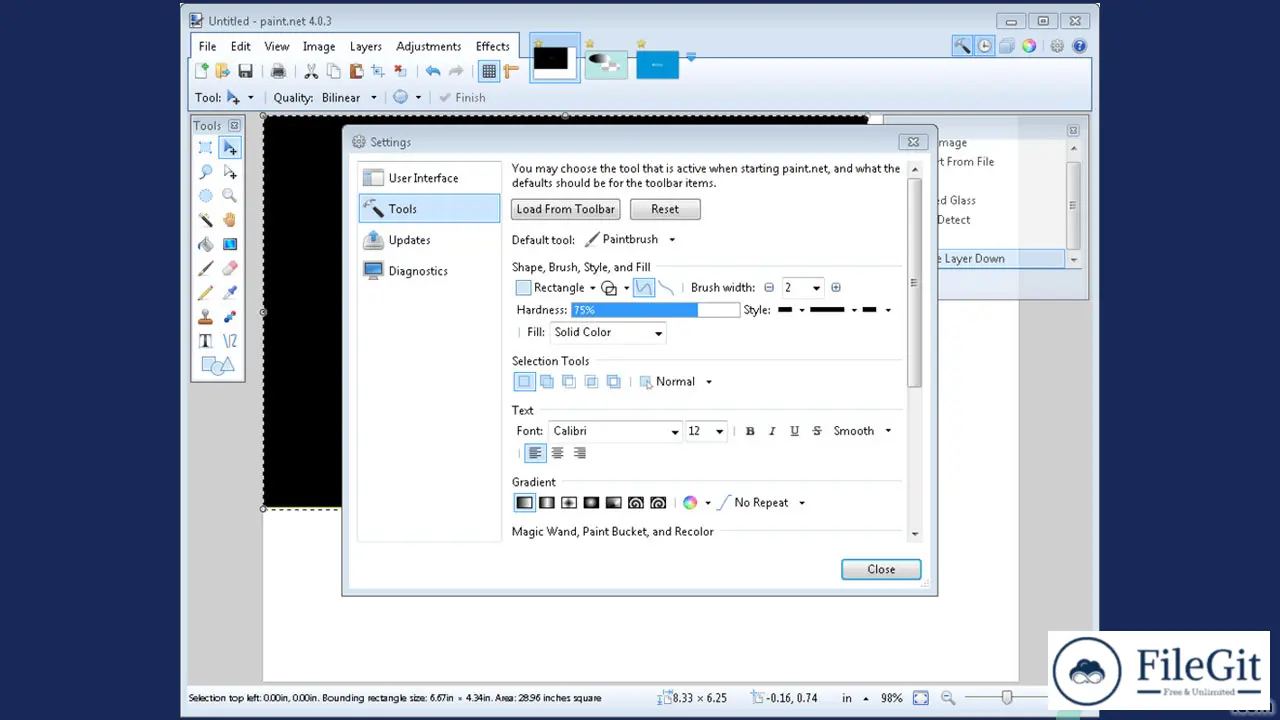Open the selection Normal mode dropdown
Screen dimensions: 1280x720
coord(676,382)
